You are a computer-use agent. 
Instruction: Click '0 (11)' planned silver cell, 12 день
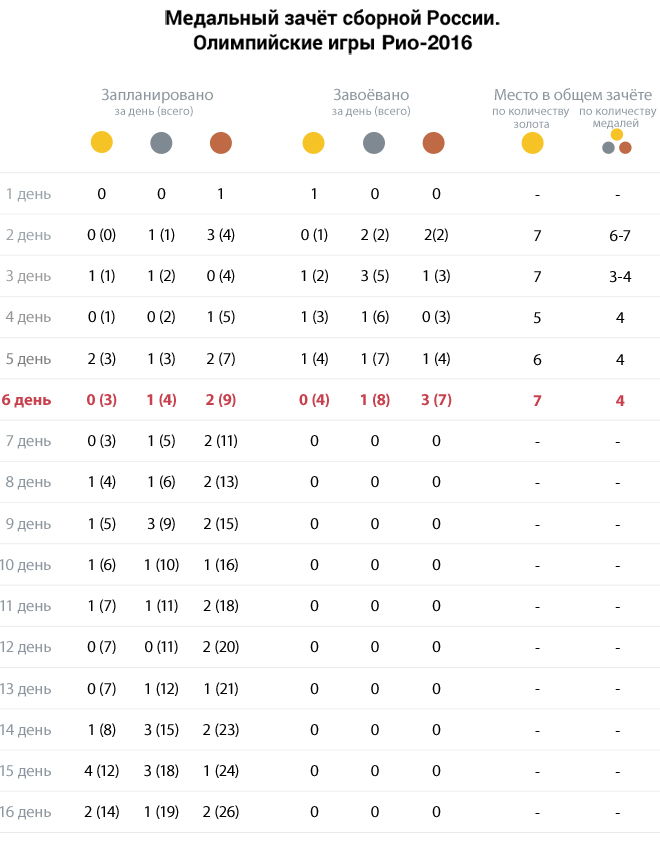[161, 647]
